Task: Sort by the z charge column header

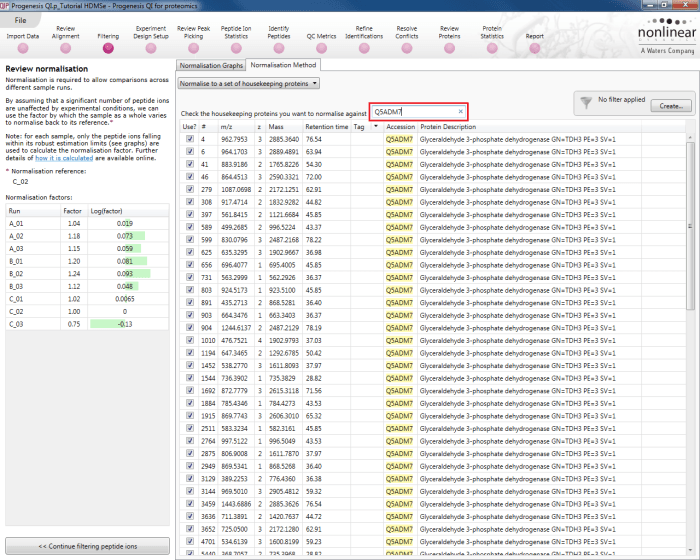Action: coord(260,127)
